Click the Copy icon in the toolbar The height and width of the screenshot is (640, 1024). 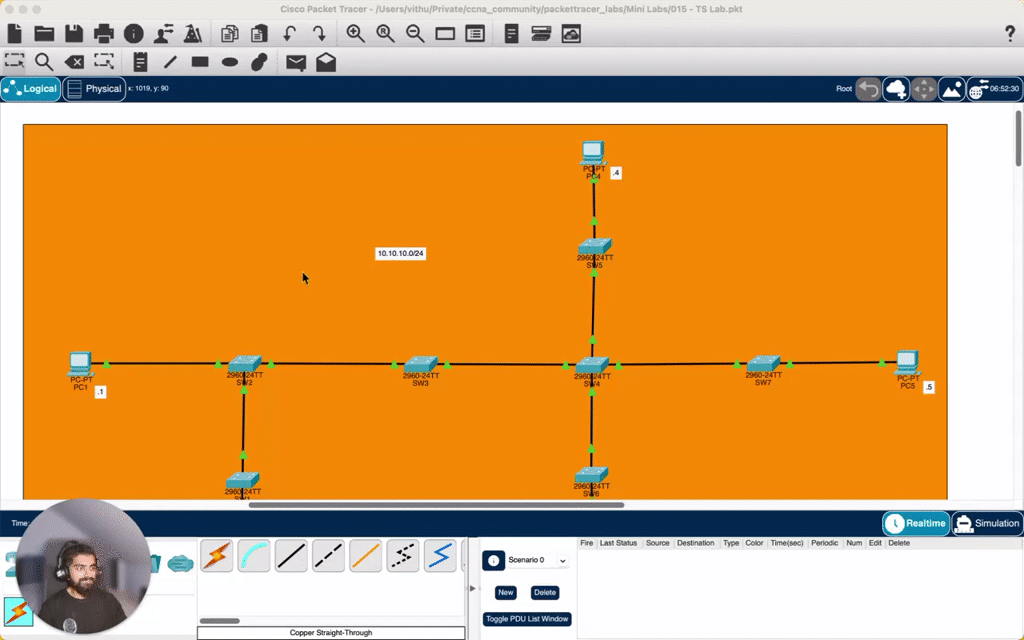point(229,33)
